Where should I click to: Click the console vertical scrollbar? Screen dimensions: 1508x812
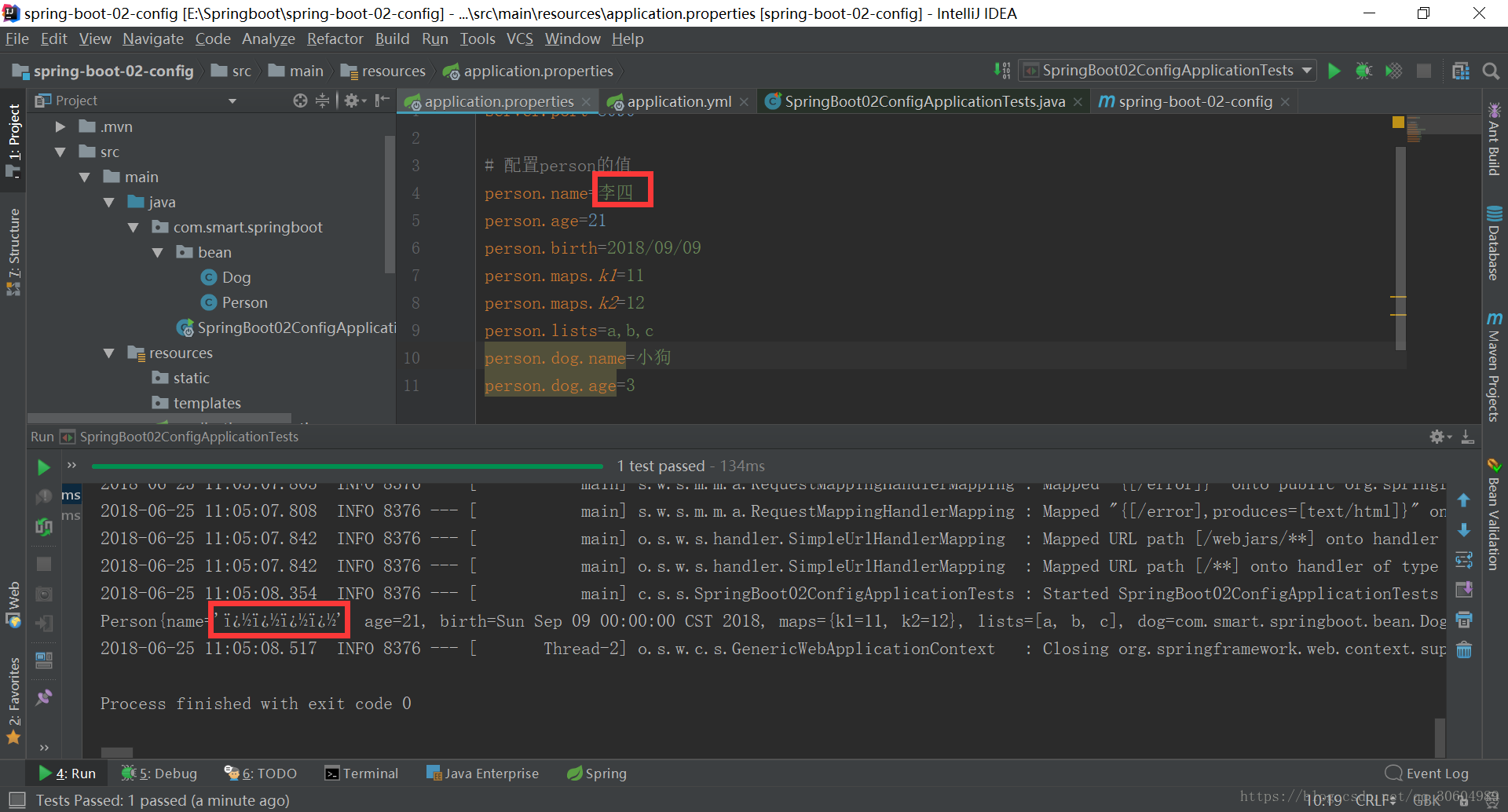(1440, 737)
